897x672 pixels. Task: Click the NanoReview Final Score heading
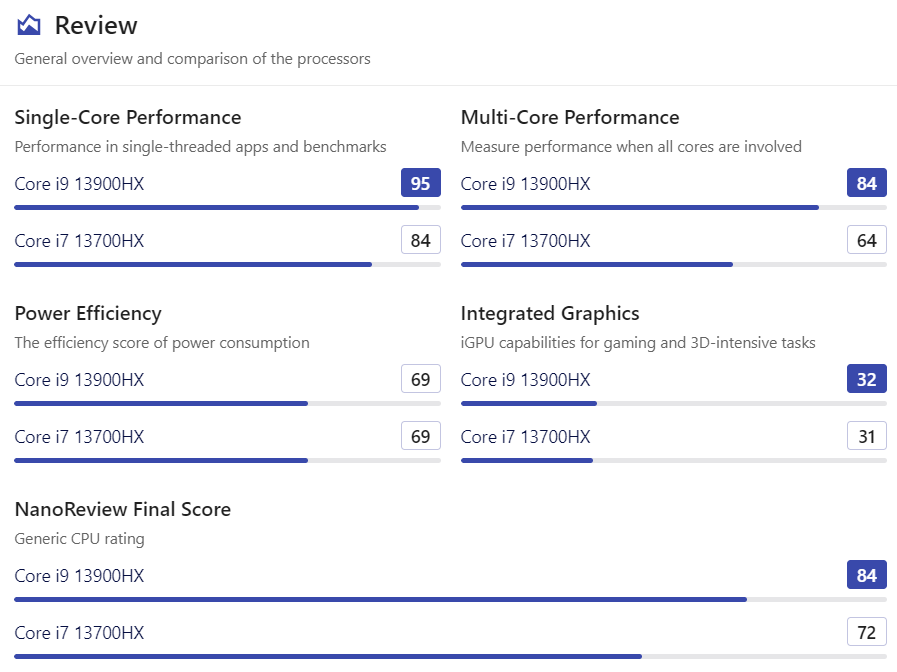[123, 510]
